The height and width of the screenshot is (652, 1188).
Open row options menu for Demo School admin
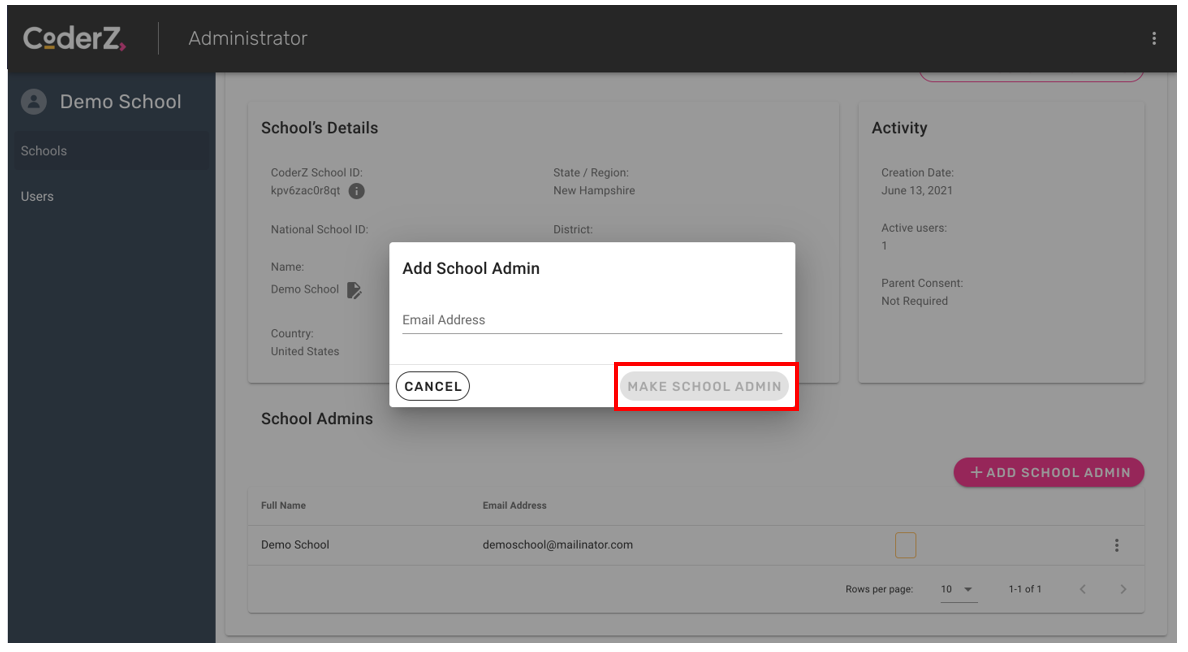(x=1116, y=546)
